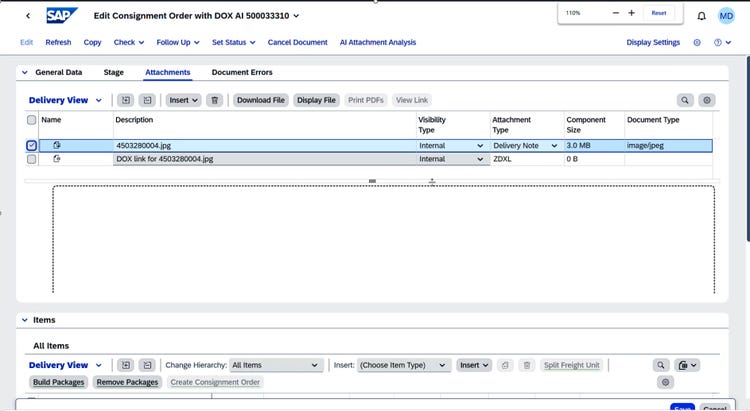Viewport: 750px width, 411px height.
Task: Zoom out with the minus button
Action: [x=616, y=13]
